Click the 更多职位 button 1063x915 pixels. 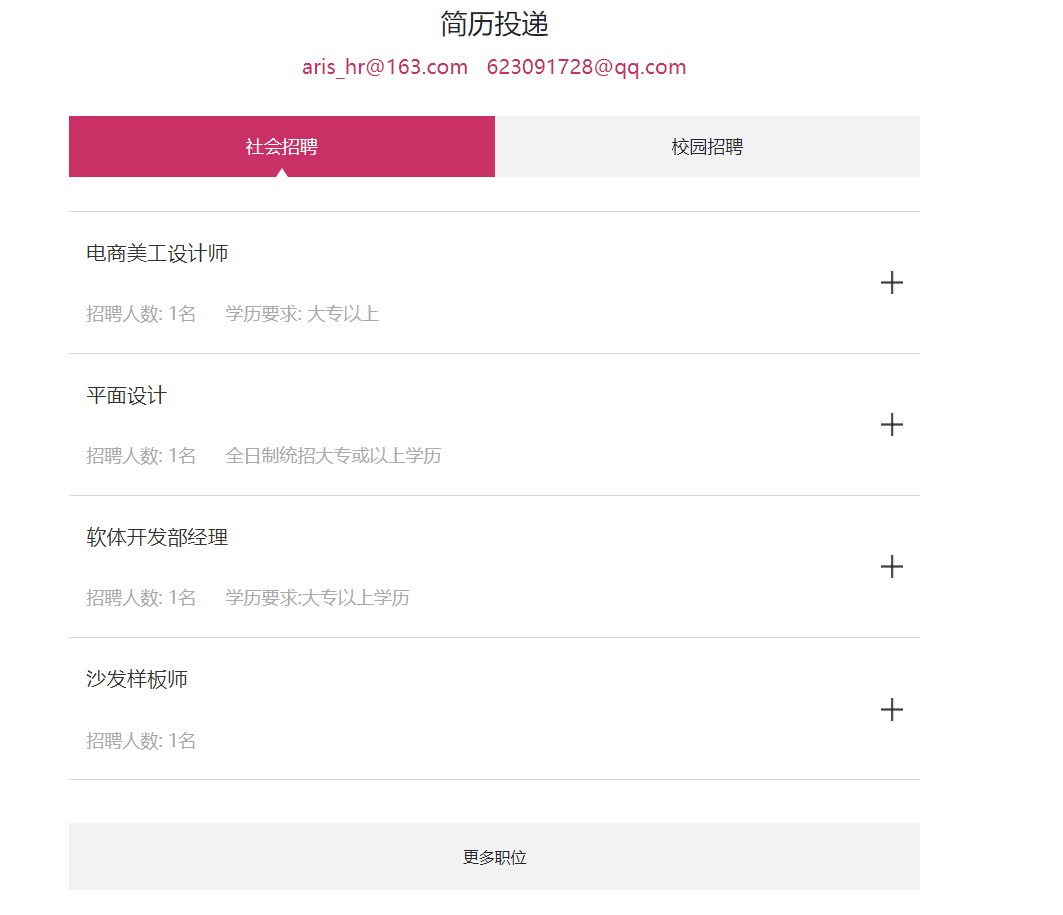click(x=494, y=857)
